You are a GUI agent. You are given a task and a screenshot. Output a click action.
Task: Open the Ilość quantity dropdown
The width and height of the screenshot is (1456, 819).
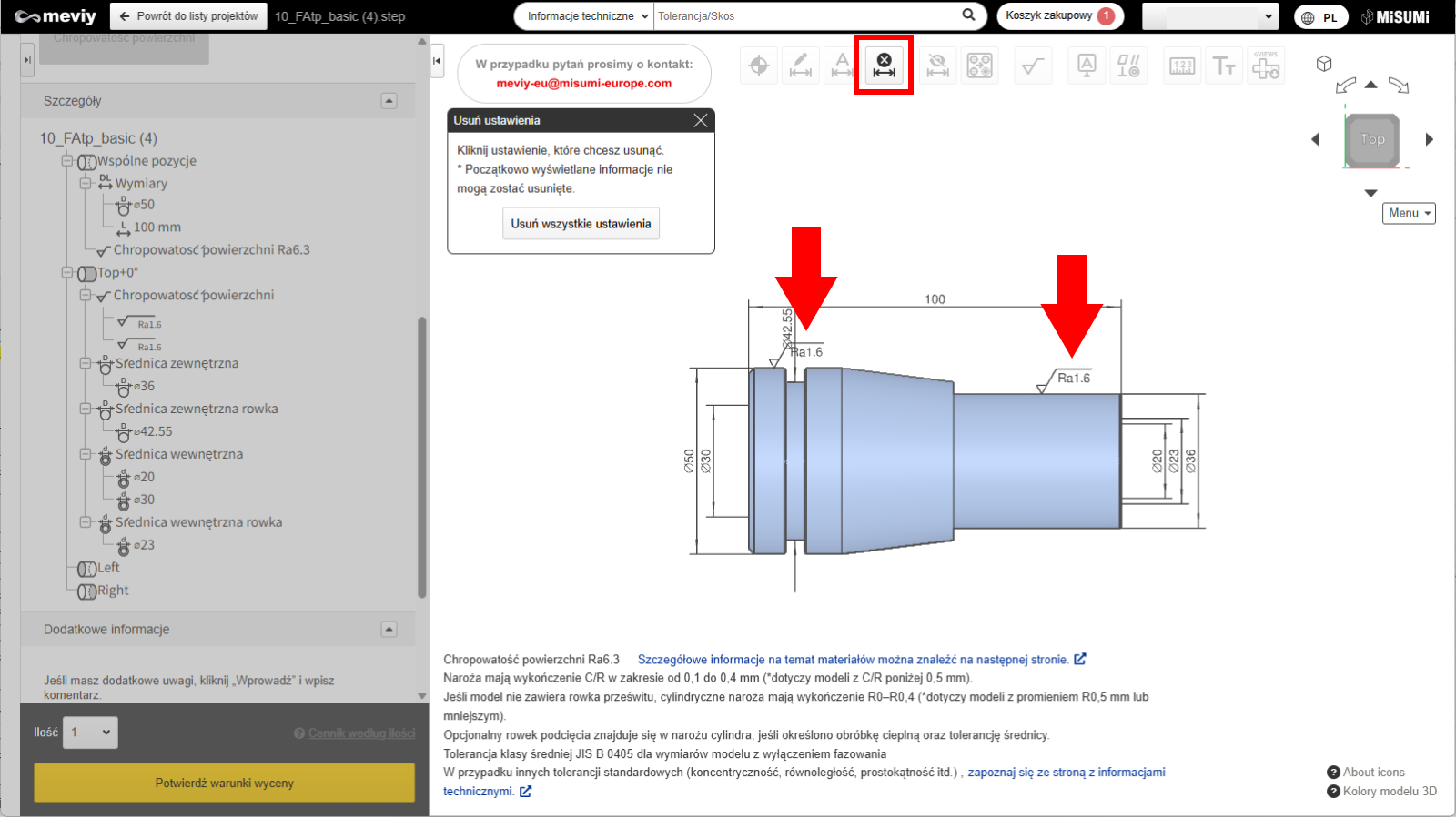pos(90,733)
